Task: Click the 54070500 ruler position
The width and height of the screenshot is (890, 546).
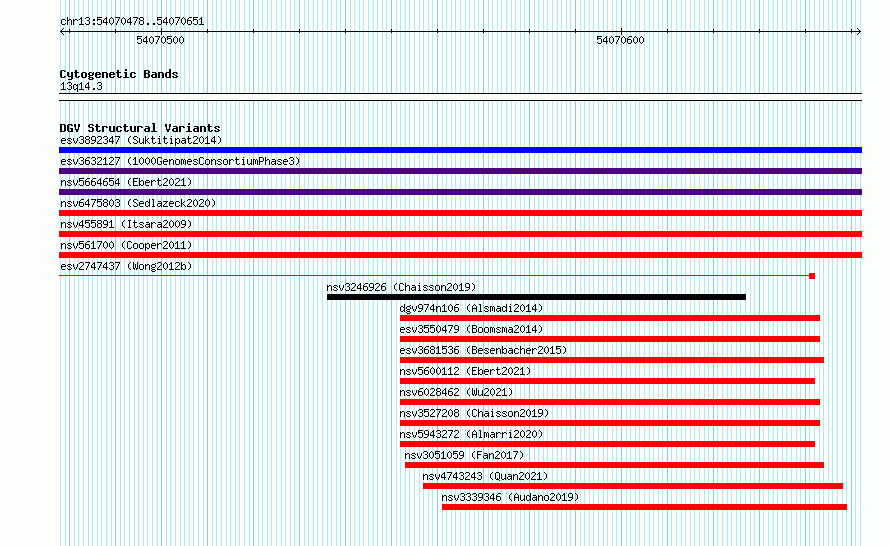Action: click(160, 40)
